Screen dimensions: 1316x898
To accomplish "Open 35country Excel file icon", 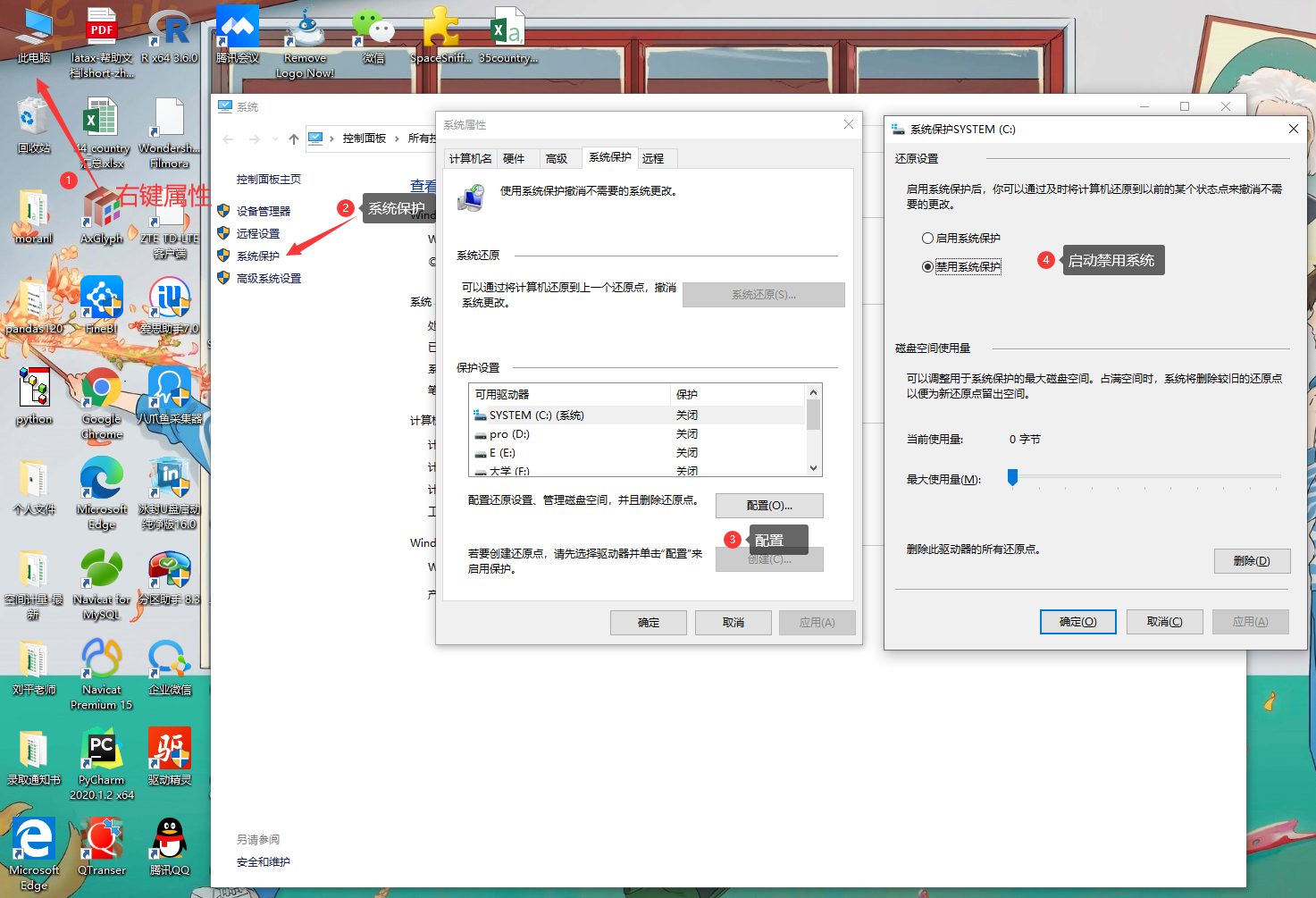I will pos(509,34).
